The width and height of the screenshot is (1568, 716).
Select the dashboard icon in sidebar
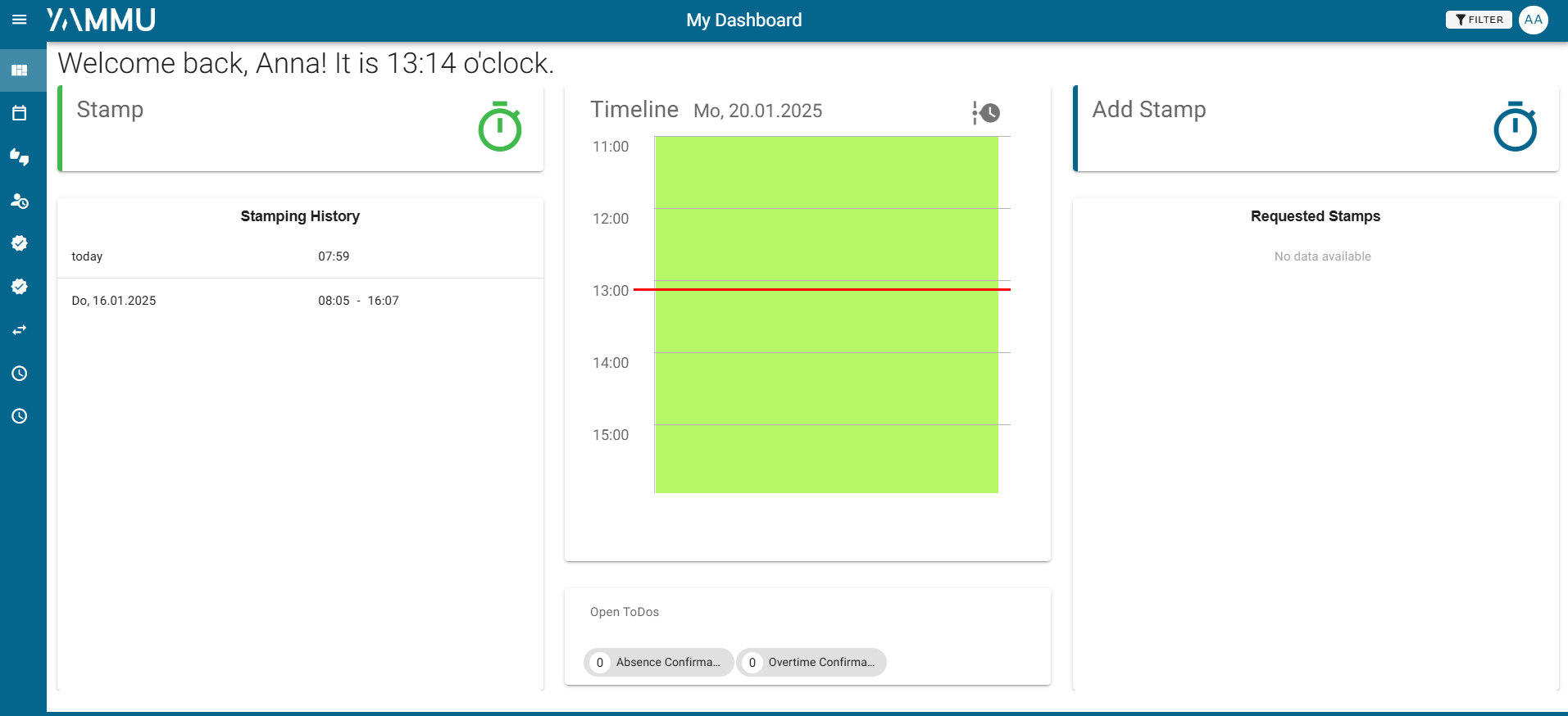tap(20, 70)
